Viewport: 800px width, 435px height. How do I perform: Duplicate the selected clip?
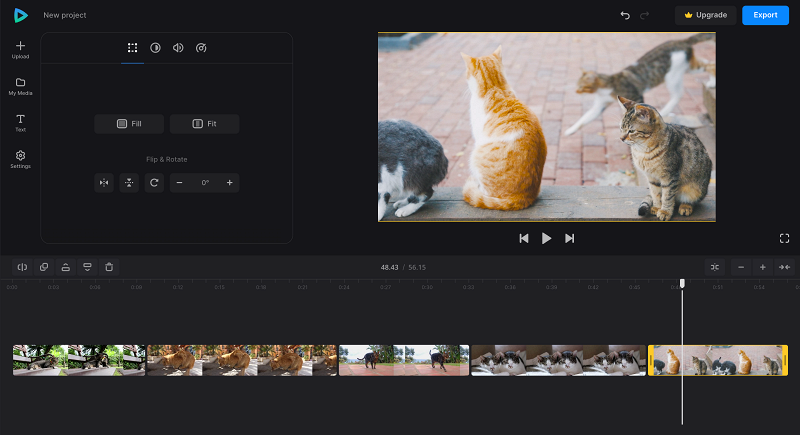pos(44,267)
